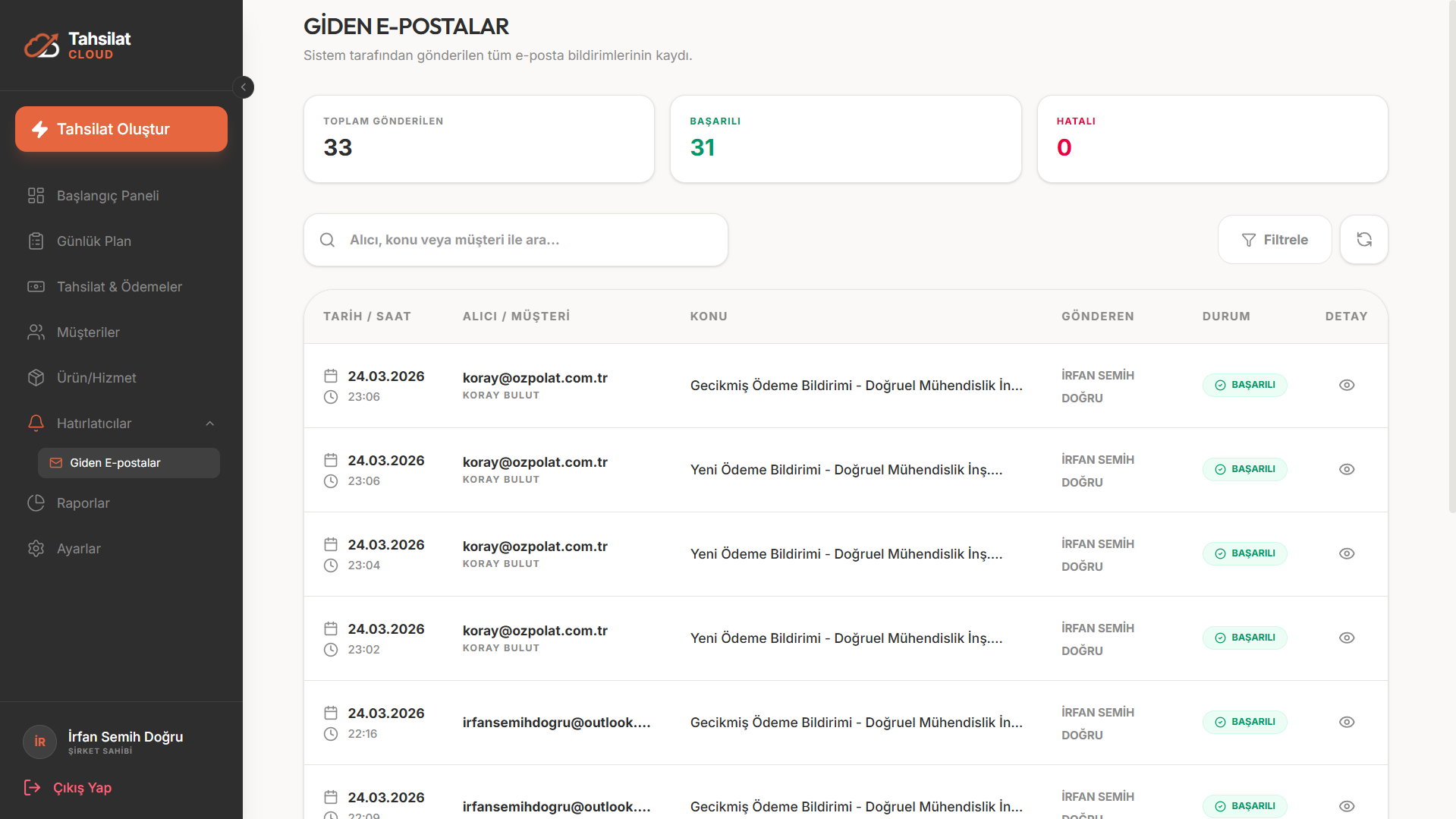Click the Tahsilat Cloud logo
This screenshot has height=819, width=1456.
pyautogui.click(x=77, y=46)
